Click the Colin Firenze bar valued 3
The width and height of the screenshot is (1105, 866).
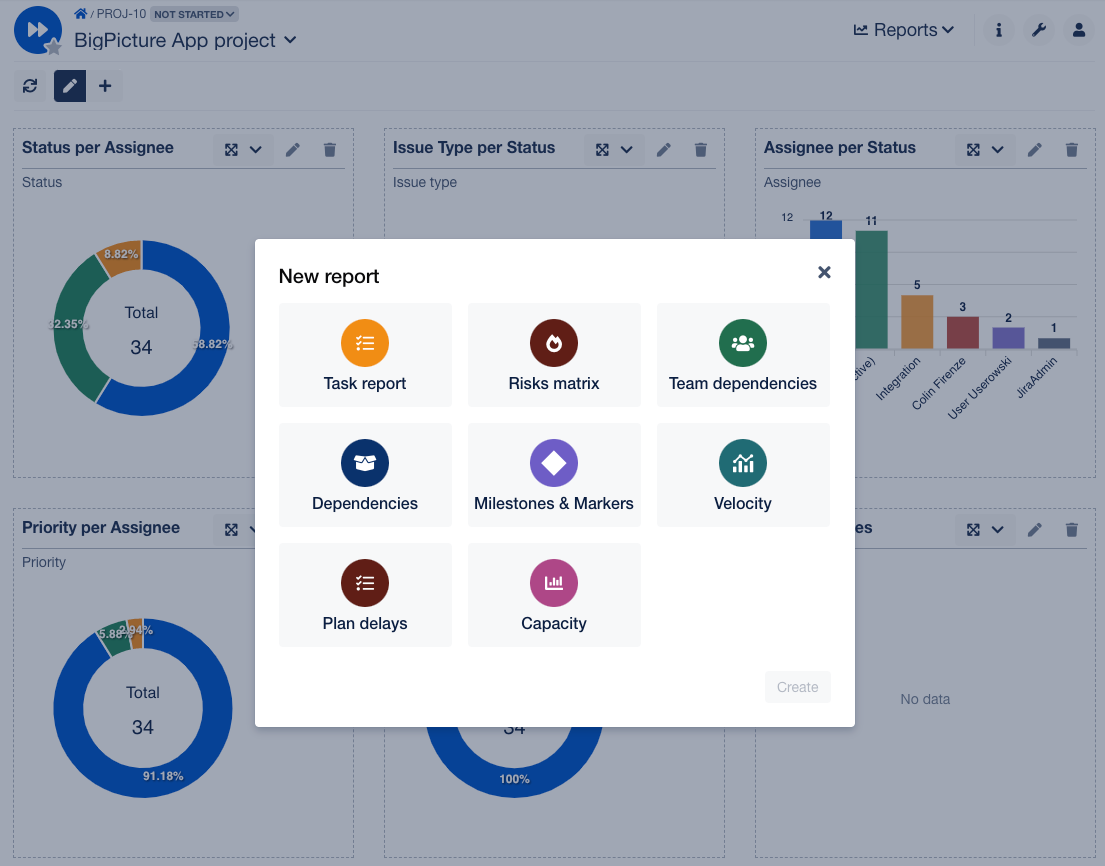coord(963,333)
